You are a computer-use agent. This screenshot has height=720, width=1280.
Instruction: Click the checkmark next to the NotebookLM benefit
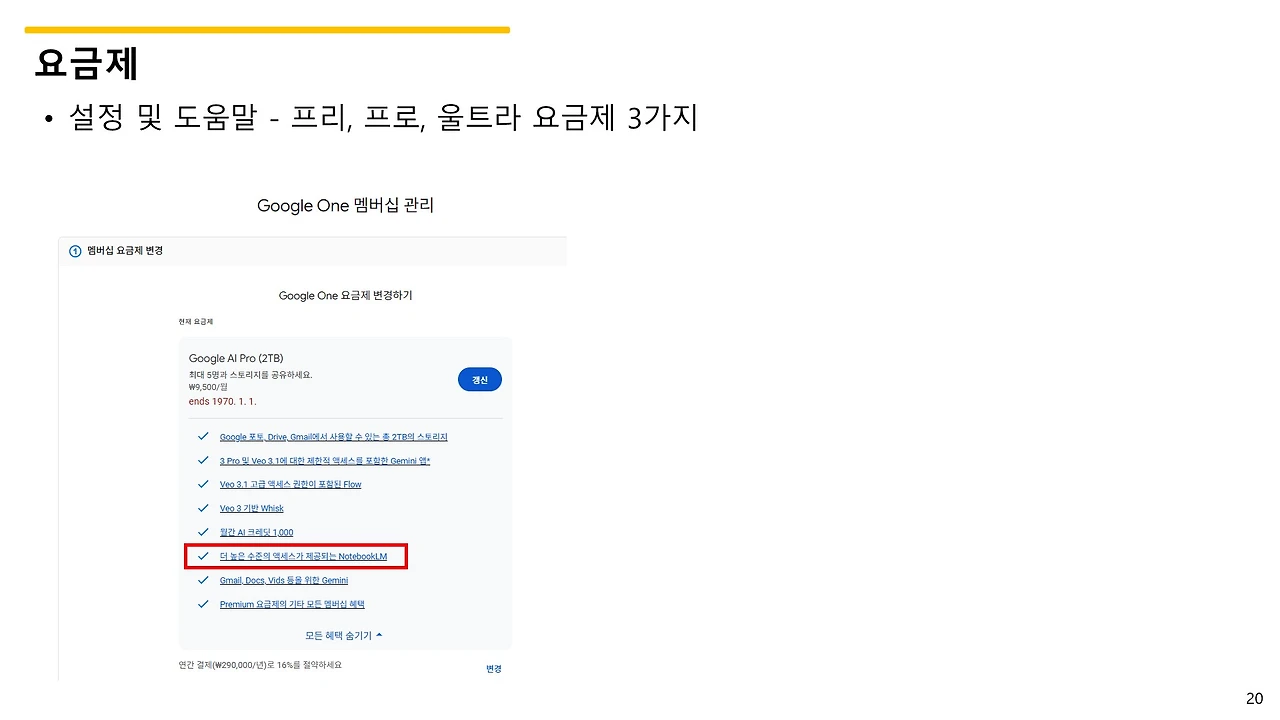click(203, 556)
